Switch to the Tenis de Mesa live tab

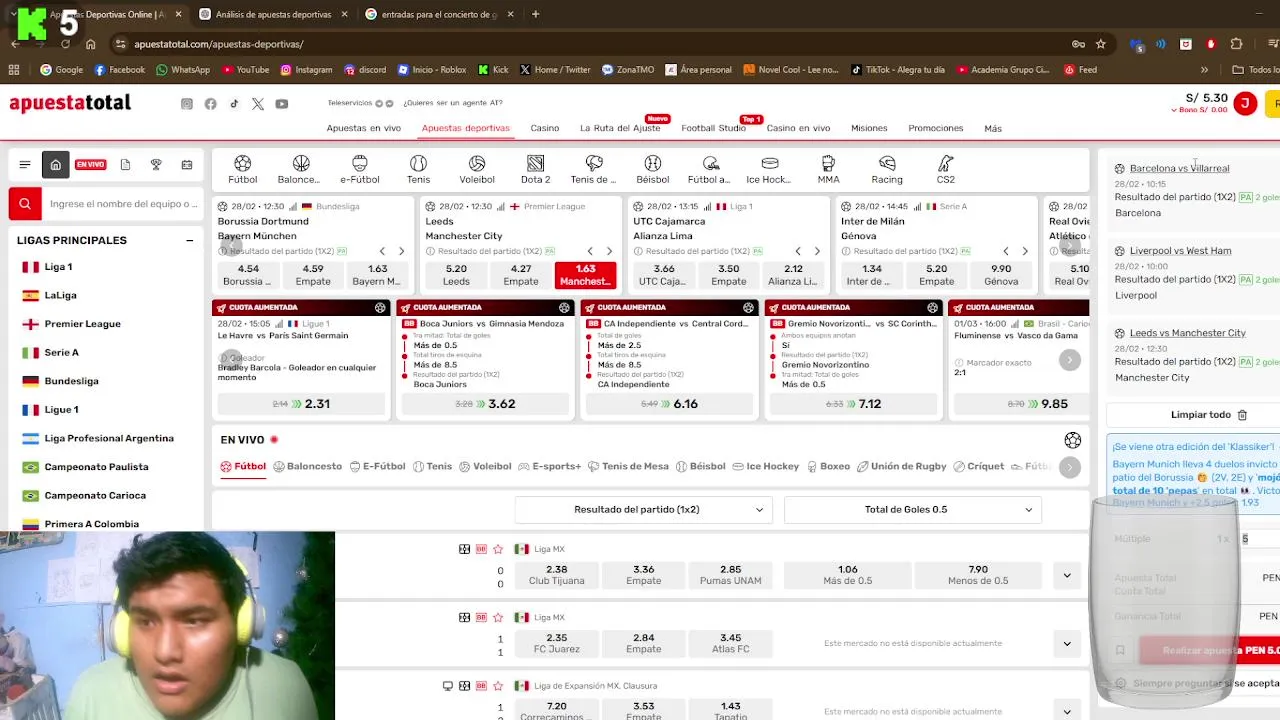(628, 466)
